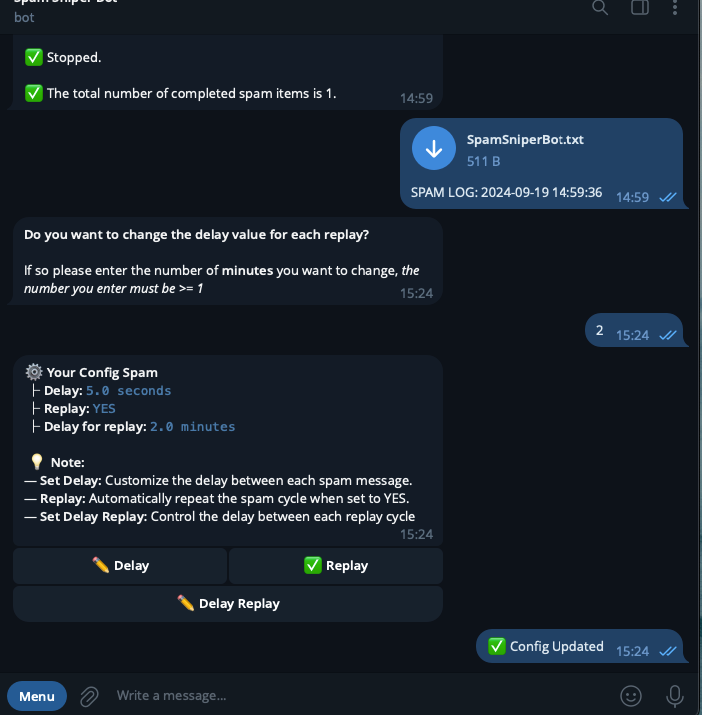Click the 5.0 seconds delay value
702x715 pixels.
(x=128, y=391)
